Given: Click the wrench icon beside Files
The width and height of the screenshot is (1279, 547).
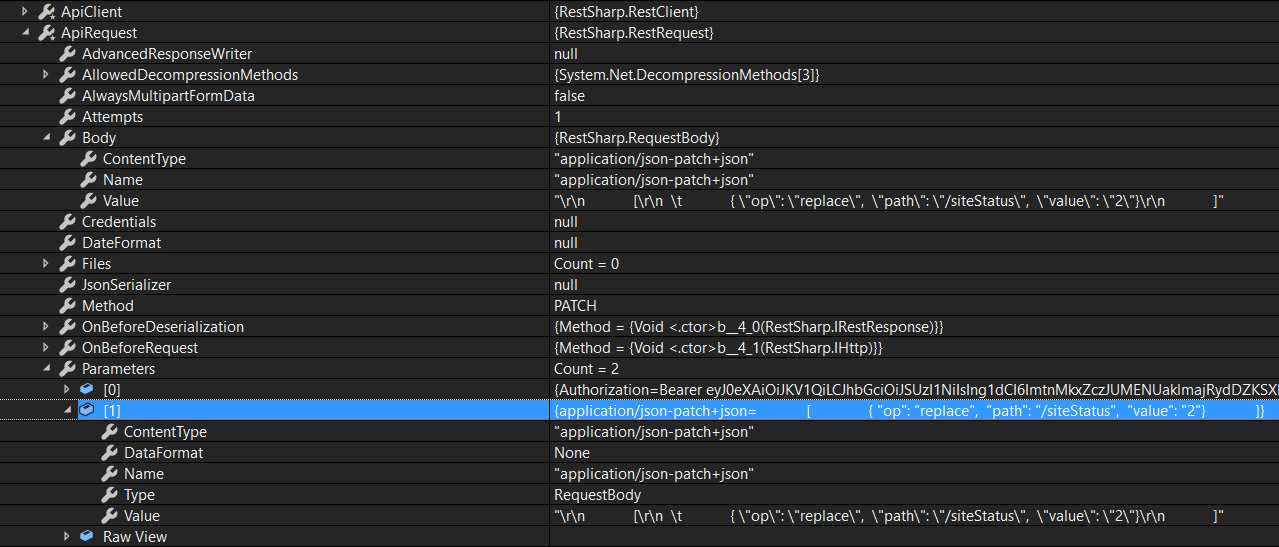Looking at the screenshot, I should [x=67, y=264].
